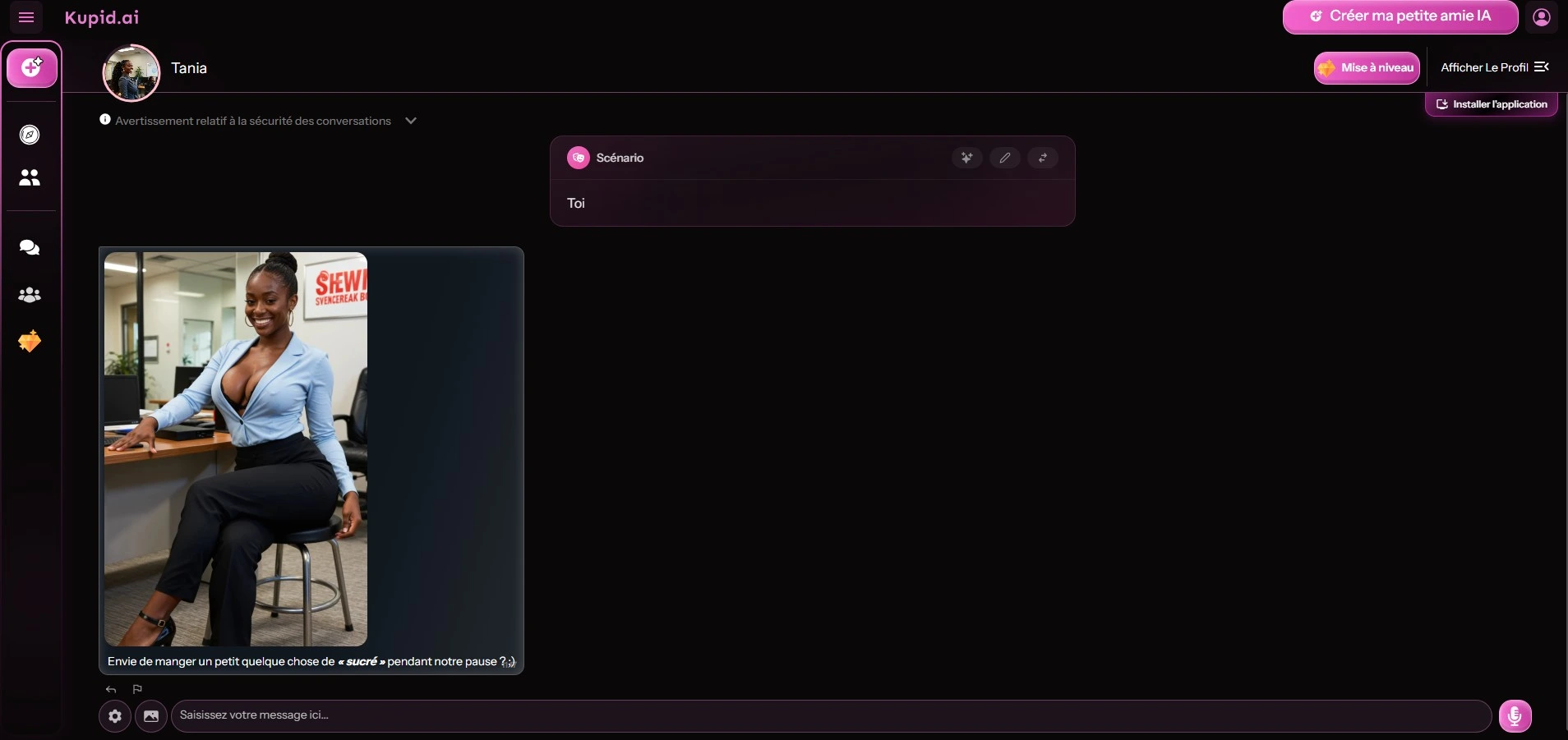Open the Explore compass icon in the sidebar

point(30,135)
